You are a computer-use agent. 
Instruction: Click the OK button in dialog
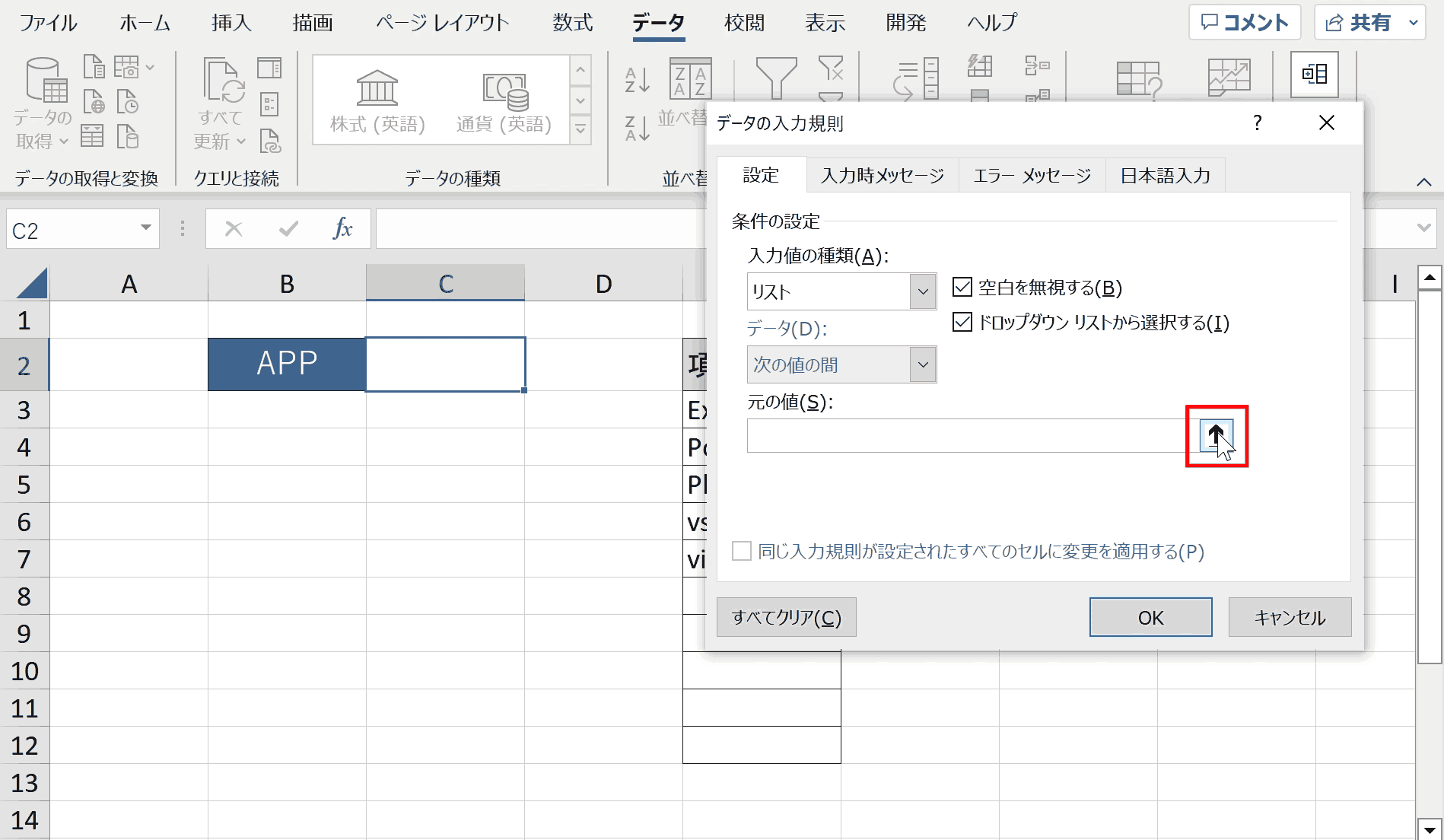[1150, 617]
